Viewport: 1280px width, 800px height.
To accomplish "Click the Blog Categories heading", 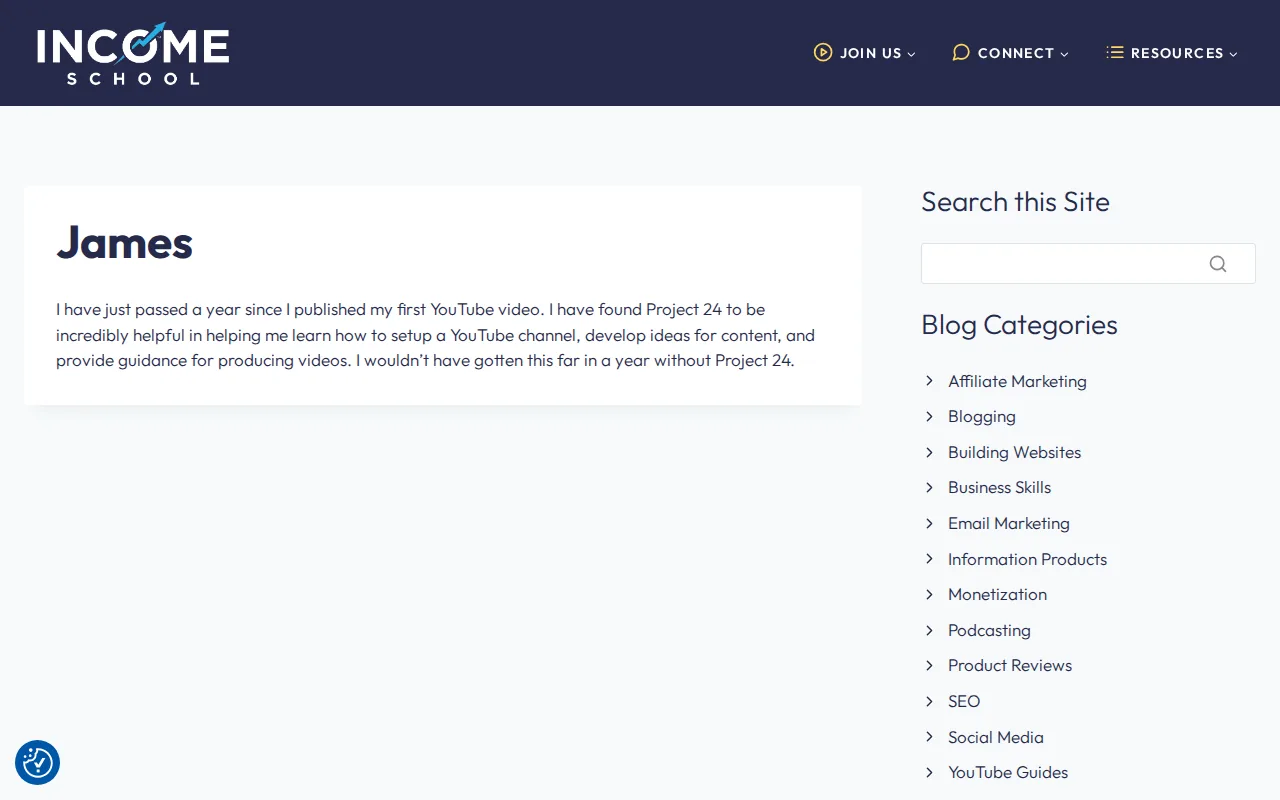I will click(x=1019, y=325).
